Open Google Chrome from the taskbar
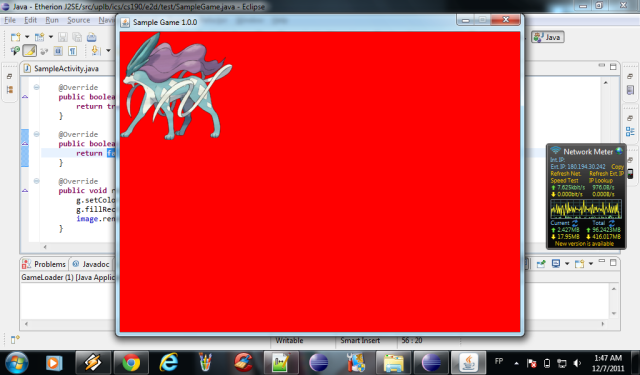 [x=131, y=362]
